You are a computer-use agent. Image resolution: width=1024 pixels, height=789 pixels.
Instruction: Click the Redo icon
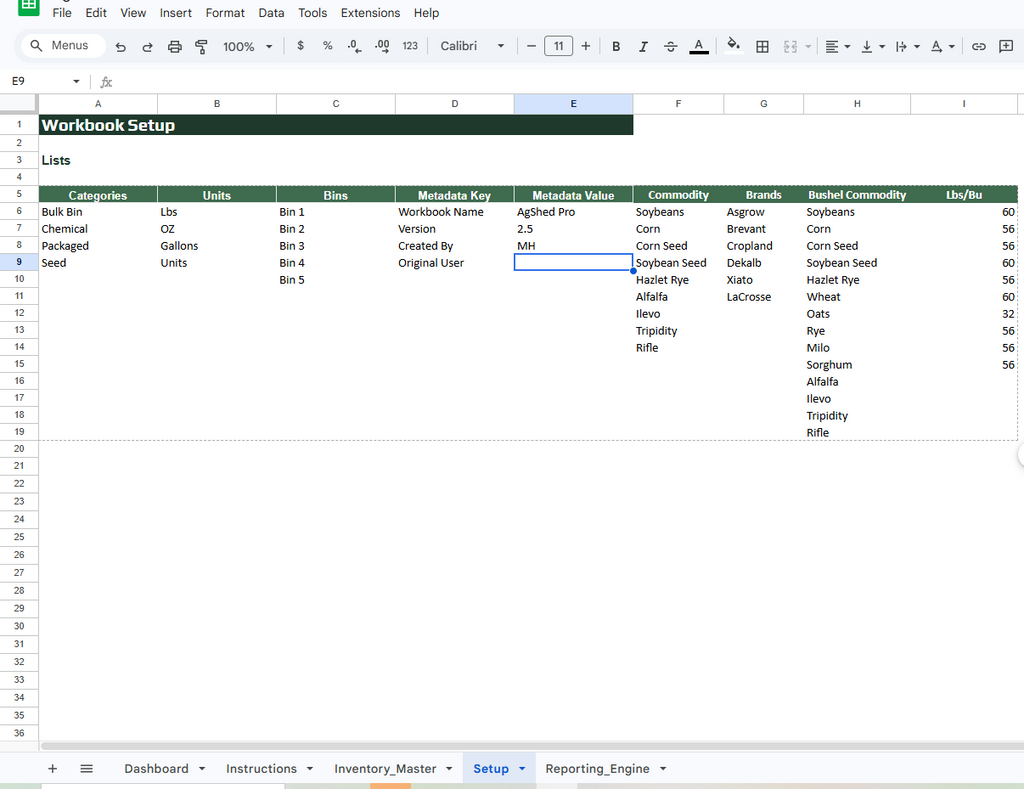(147, 46)
